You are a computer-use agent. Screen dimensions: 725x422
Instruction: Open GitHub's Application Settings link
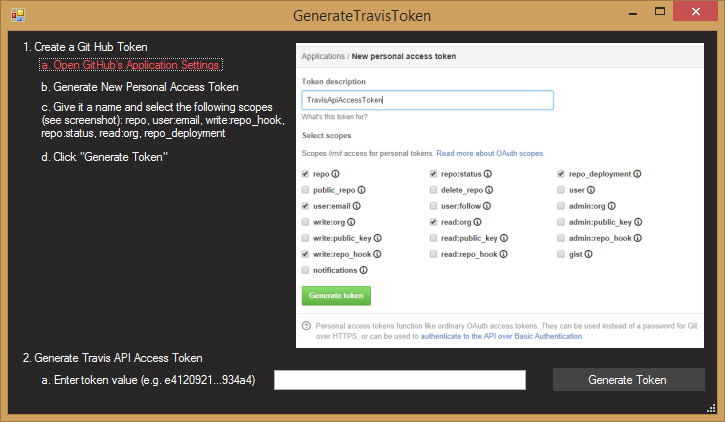pyautogui.click(x=131, y=66)
